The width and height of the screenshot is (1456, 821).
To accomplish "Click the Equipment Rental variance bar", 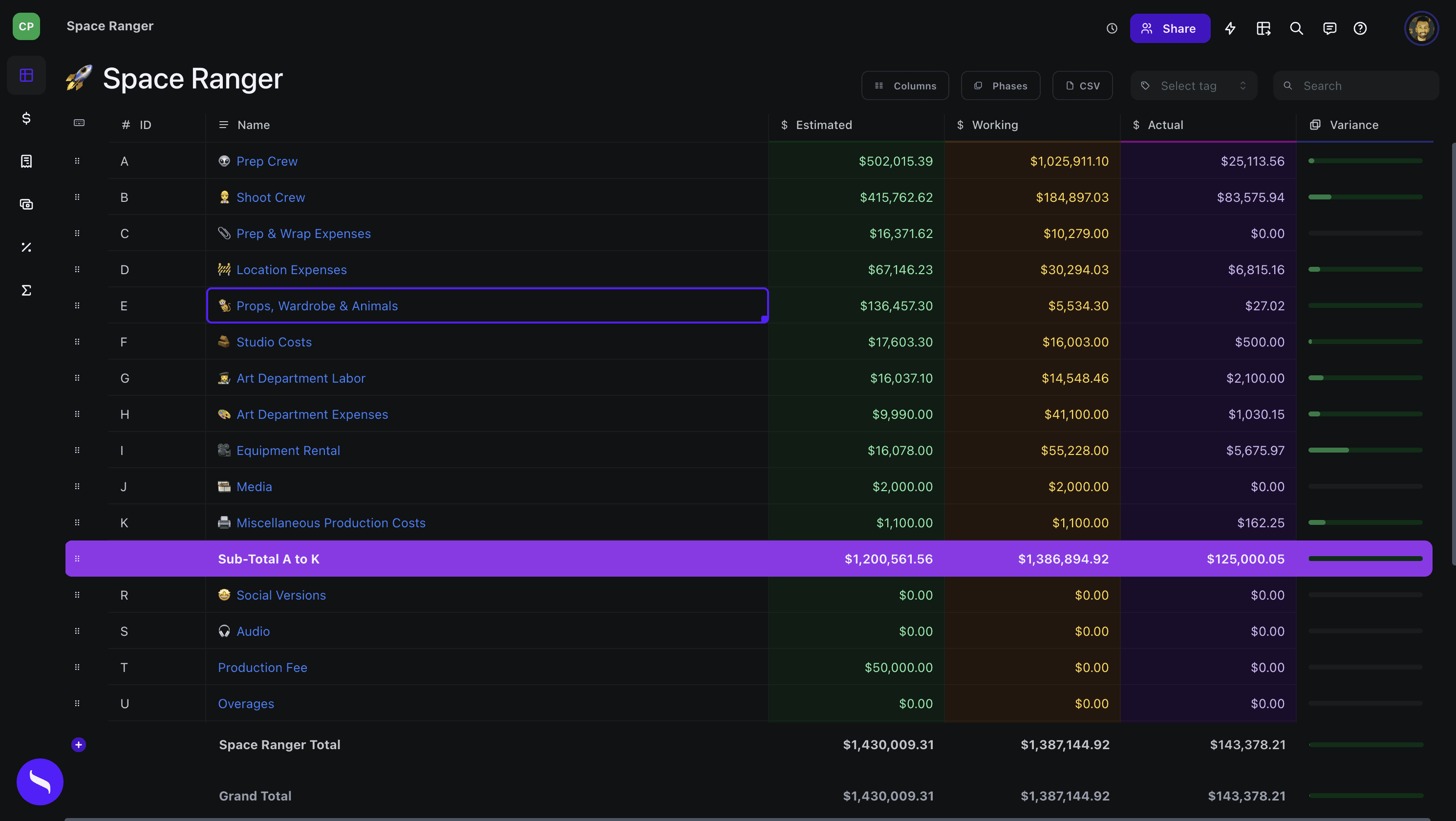I will tap(1365, 450).
